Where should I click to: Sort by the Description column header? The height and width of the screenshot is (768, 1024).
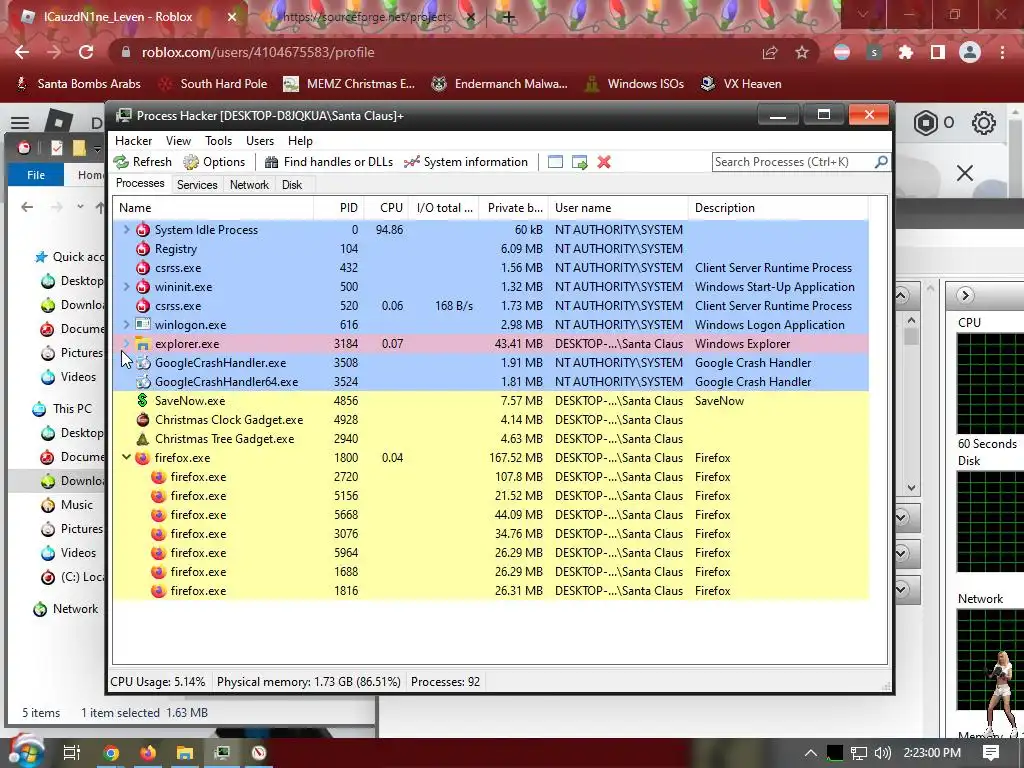(778, 208)
